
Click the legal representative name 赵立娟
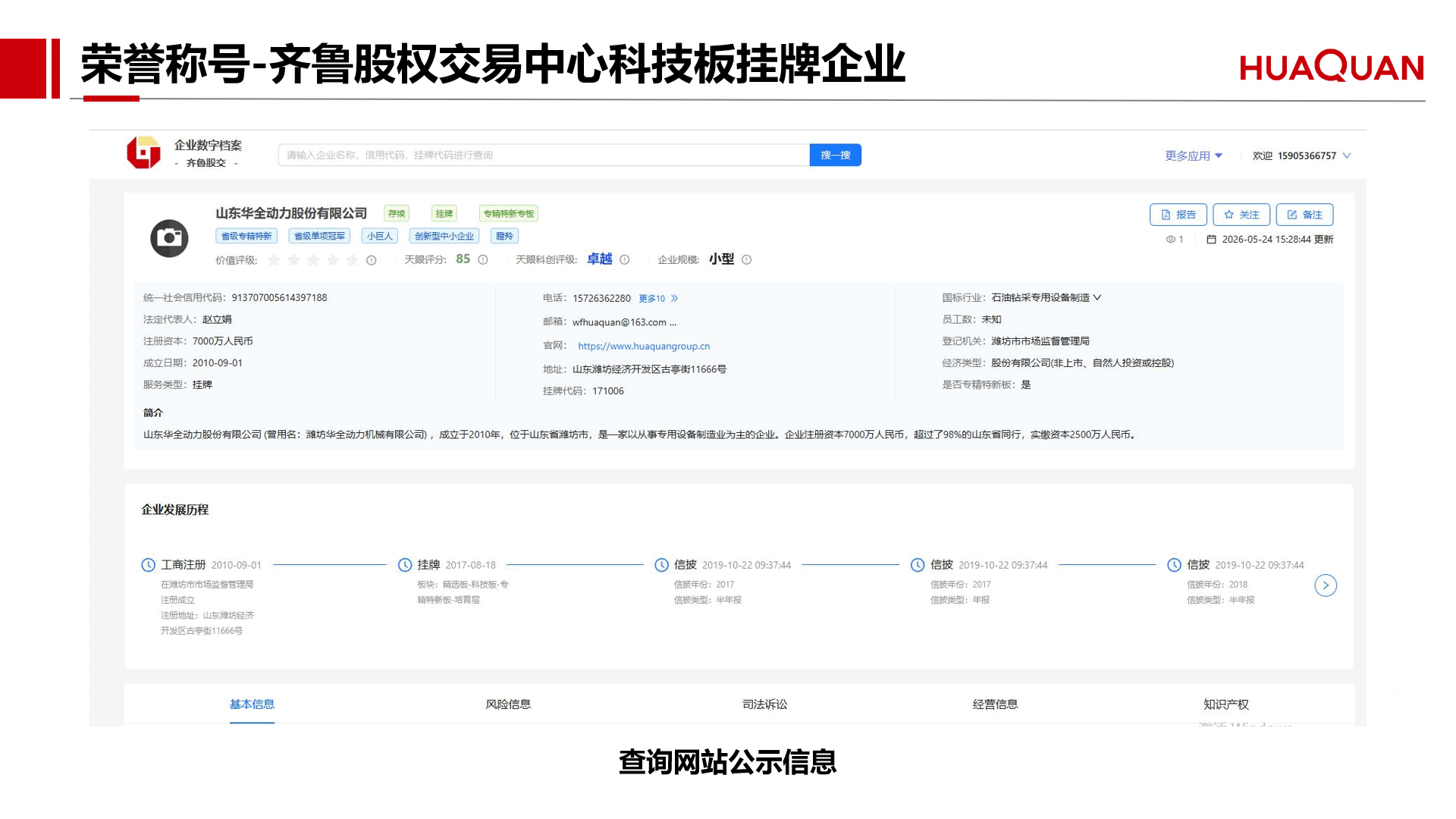[x=217, y=320]
